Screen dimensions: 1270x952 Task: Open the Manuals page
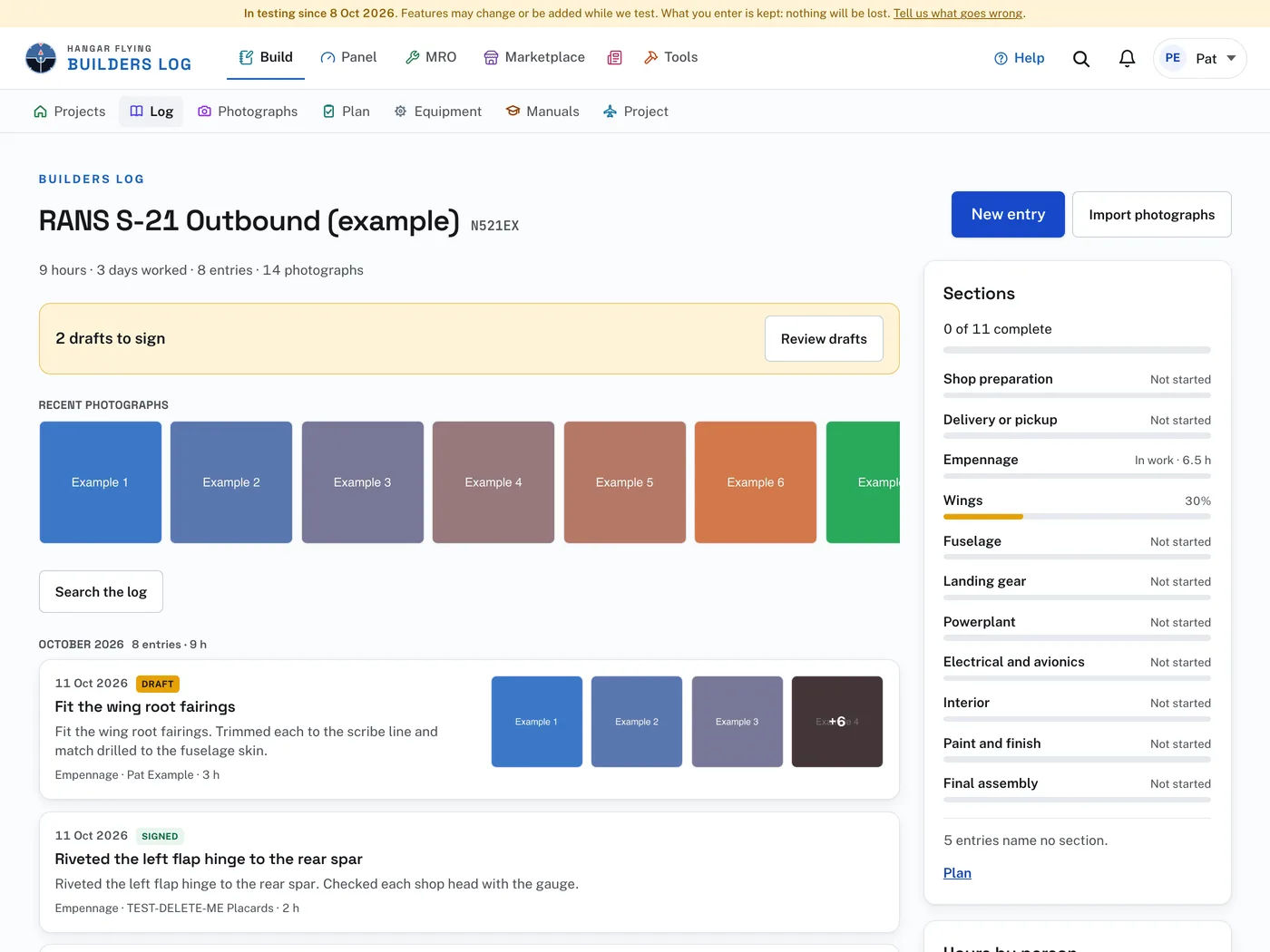click(x=542, y=112)
